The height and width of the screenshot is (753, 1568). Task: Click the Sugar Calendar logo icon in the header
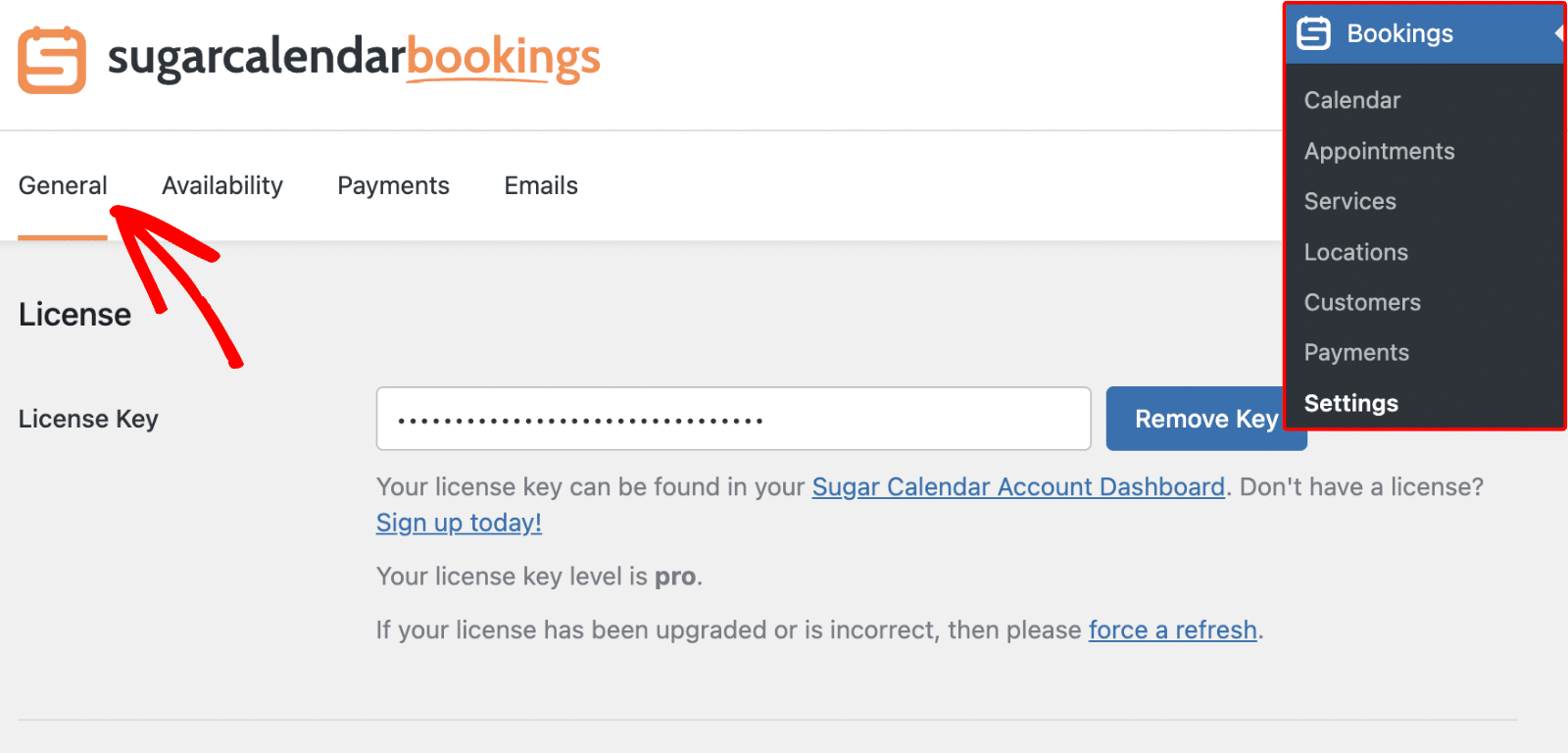[x=51, y=61]
